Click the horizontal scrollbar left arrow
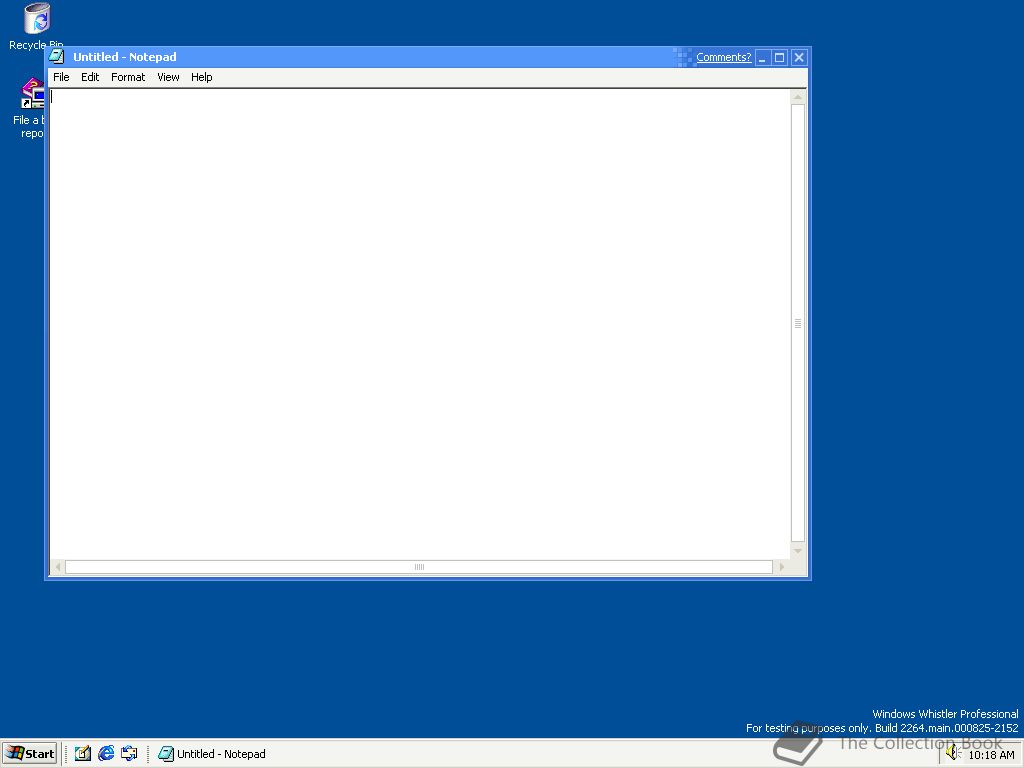The width and height of the screenshot is (1024, 768). 57,567
